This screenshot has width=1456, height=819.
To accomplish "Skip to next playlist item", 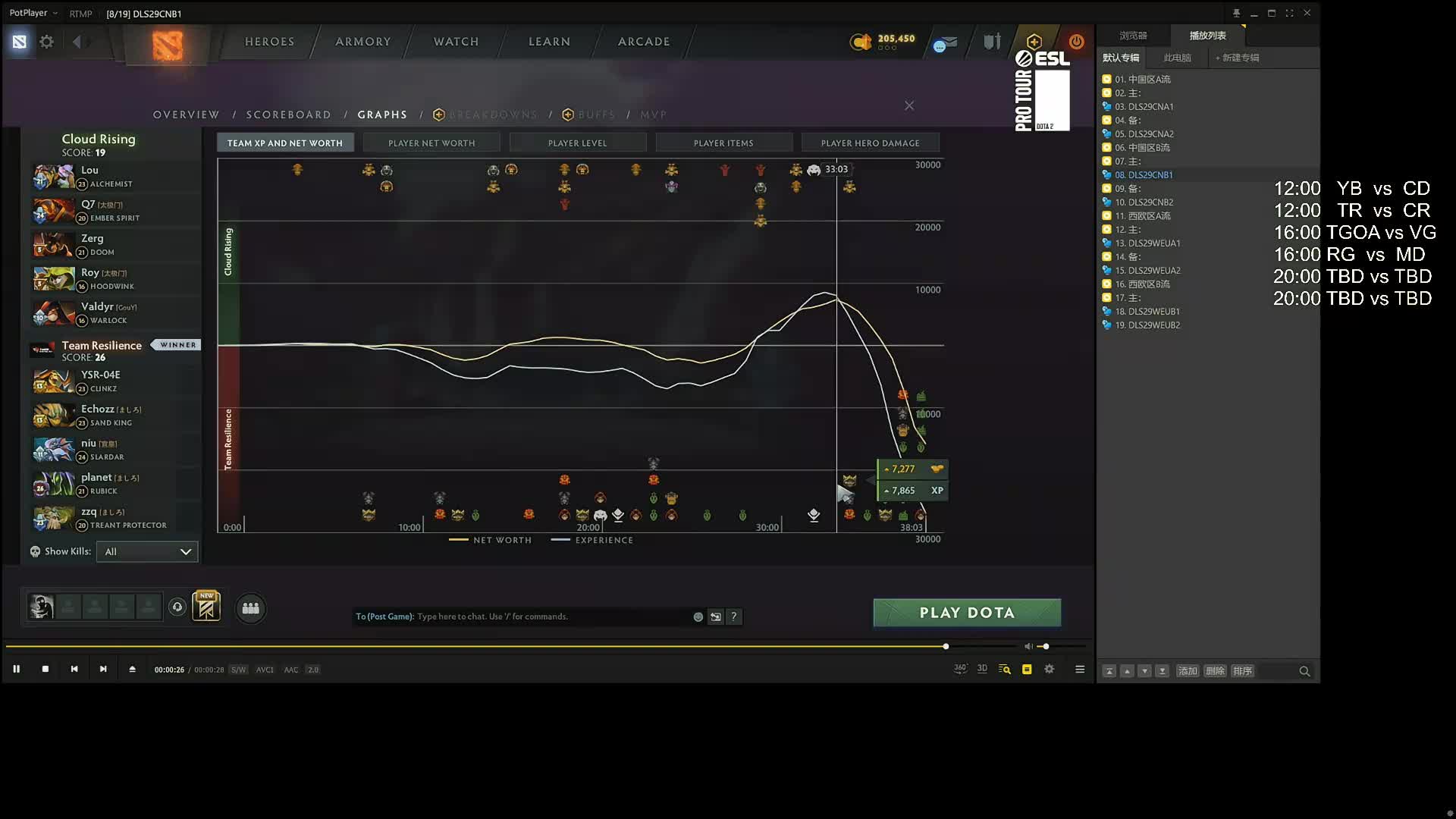I will coord(103,669).
